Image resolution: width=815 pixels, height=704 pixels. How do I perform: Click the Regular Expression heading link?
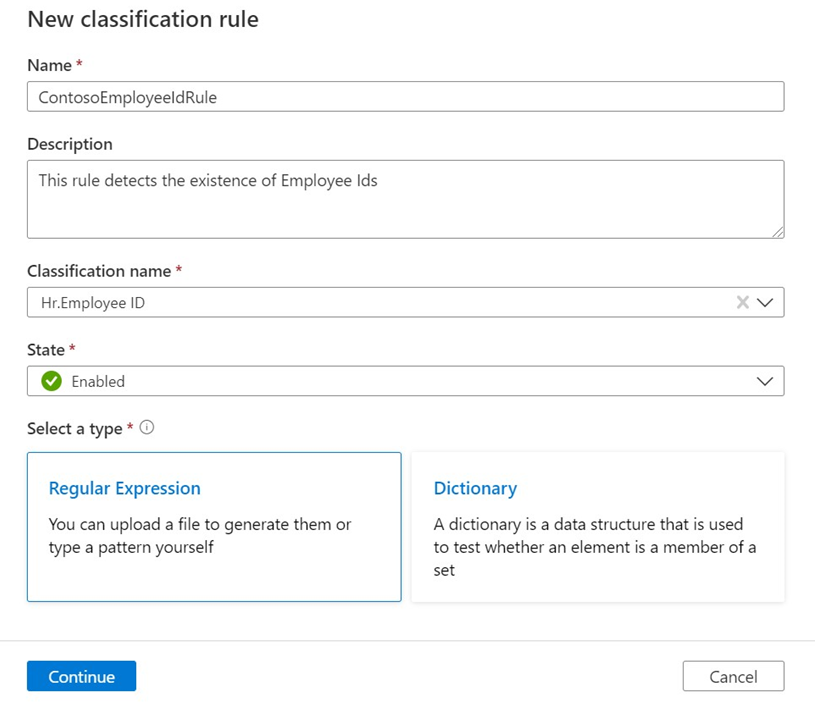tap(124, 489)
